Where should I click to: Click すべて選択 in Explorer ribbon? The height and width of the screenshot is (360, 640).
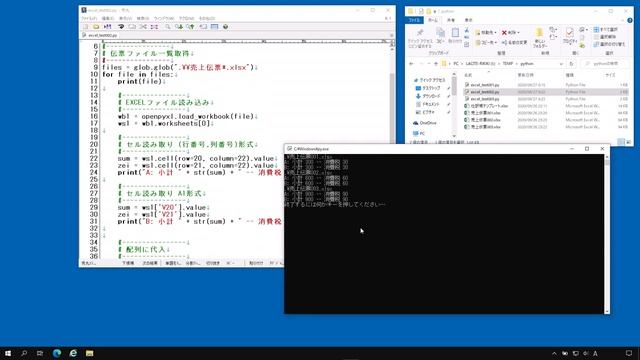click(x=605, y=30)
